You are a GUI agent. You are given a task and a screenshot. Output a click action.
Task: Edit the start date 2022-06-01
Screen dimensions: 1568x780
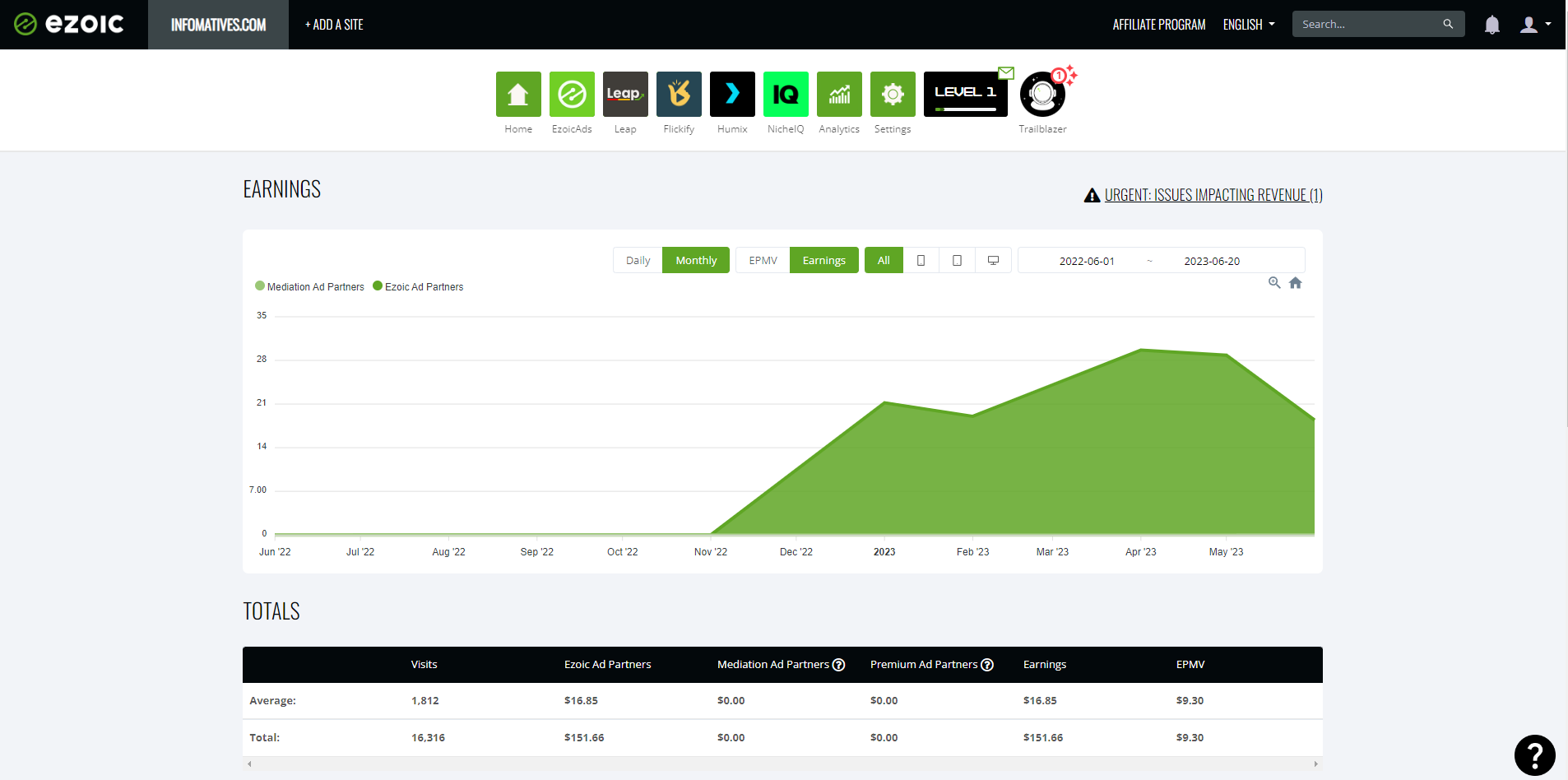[1087, 261]
